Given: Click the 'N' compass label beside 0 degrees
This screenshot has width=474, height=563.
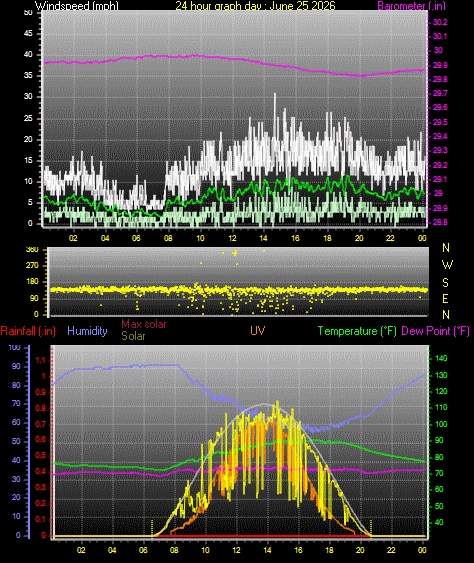Looking at the screenshot, I should tap(446, 315).
